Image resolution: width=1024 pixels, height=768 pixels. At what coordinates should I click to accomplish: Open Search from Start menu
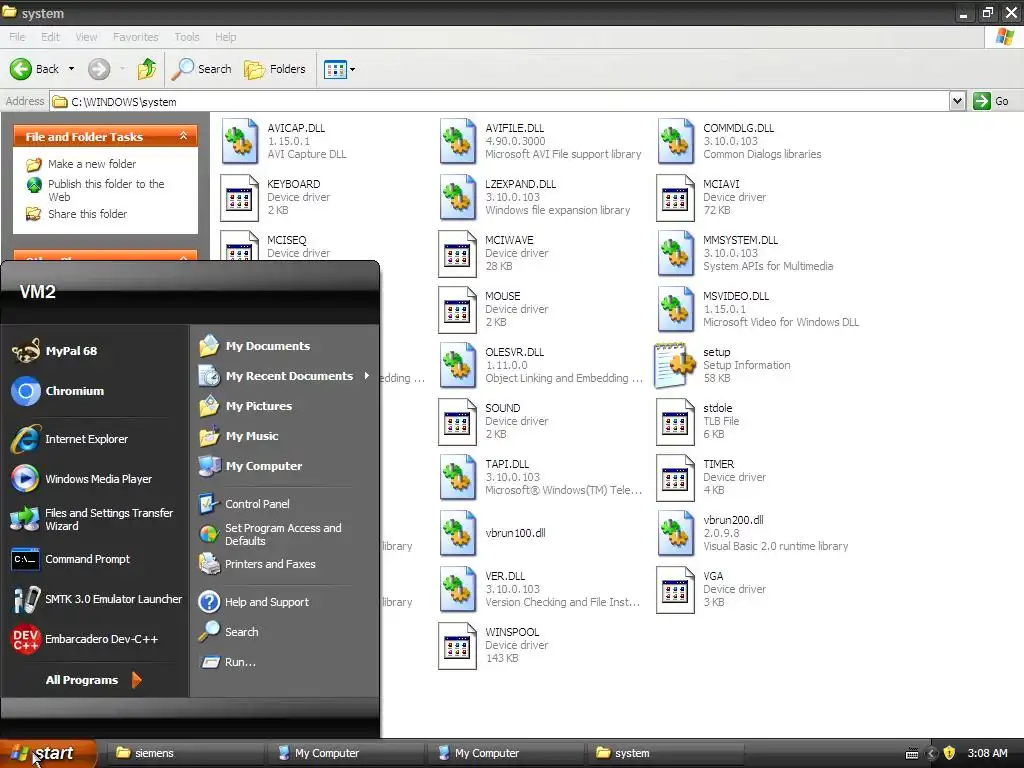click(x=229, y=632)
